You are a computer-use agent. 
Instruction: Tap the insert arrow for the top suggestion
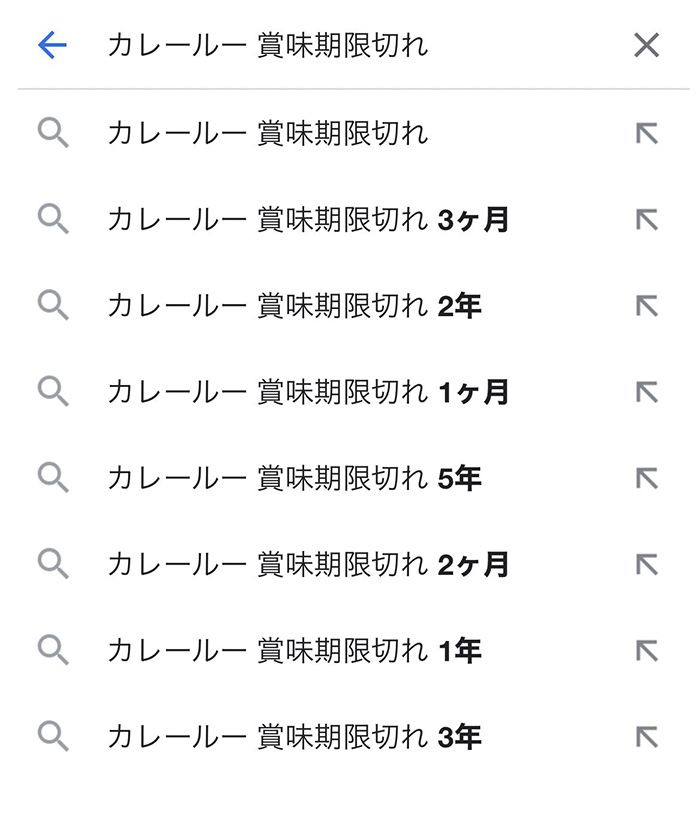(x=646, y=132)
